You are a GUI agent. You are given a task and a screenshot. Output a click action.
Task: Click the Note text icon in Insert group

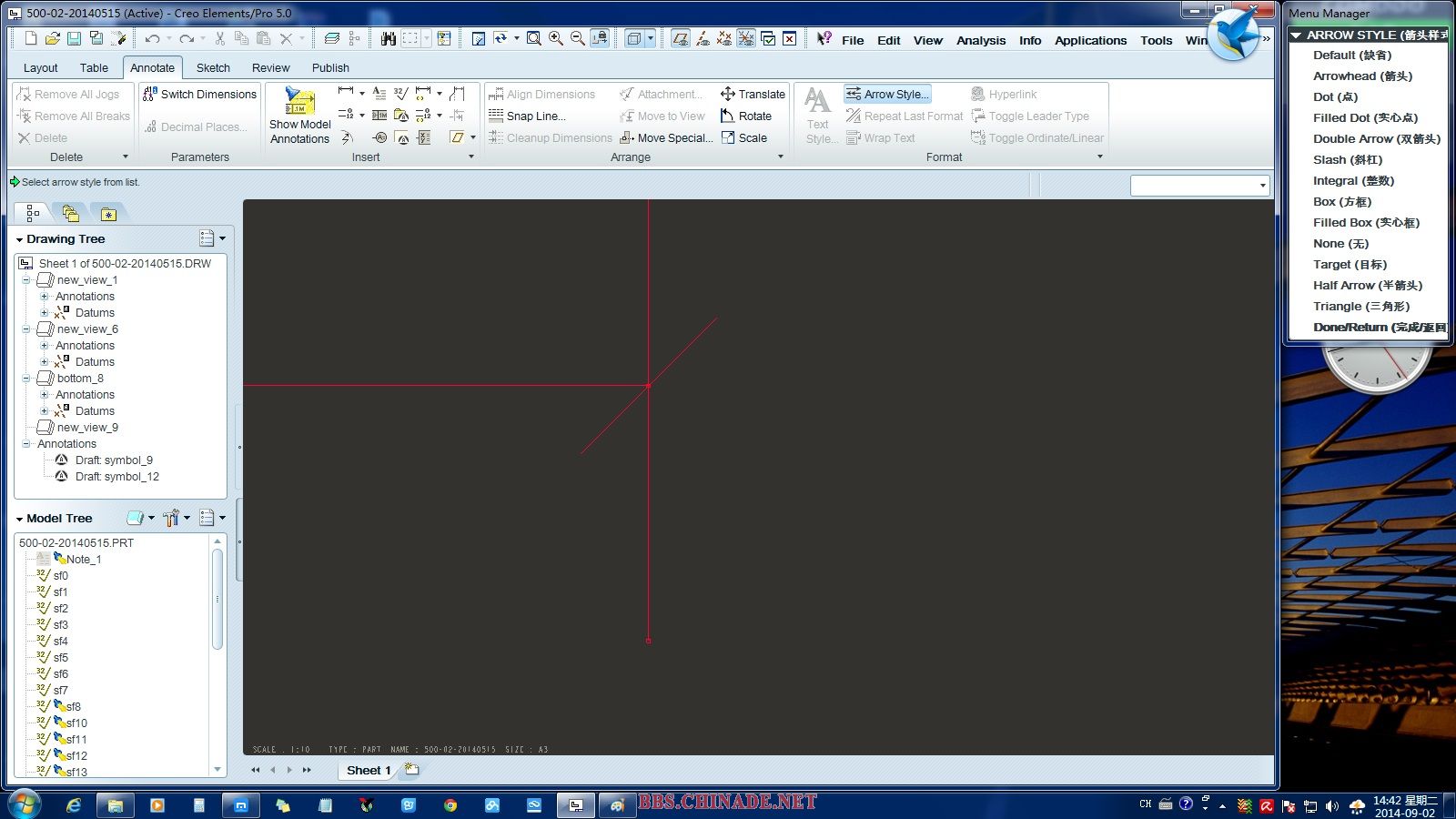(x=379, y=93)
